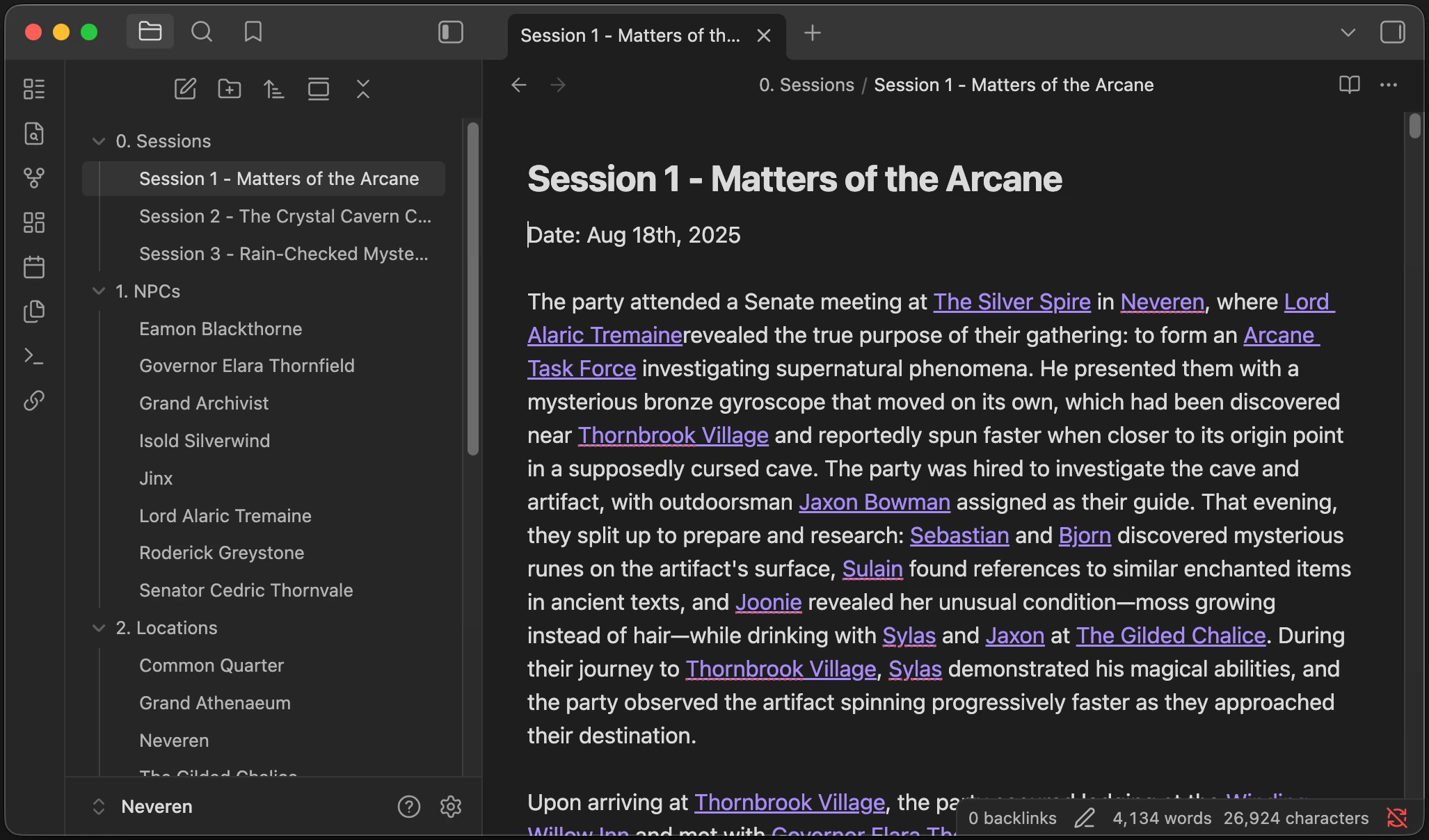1429x840 pixels.
Task: Open the graph view
Action: click(x=34, y=179)
